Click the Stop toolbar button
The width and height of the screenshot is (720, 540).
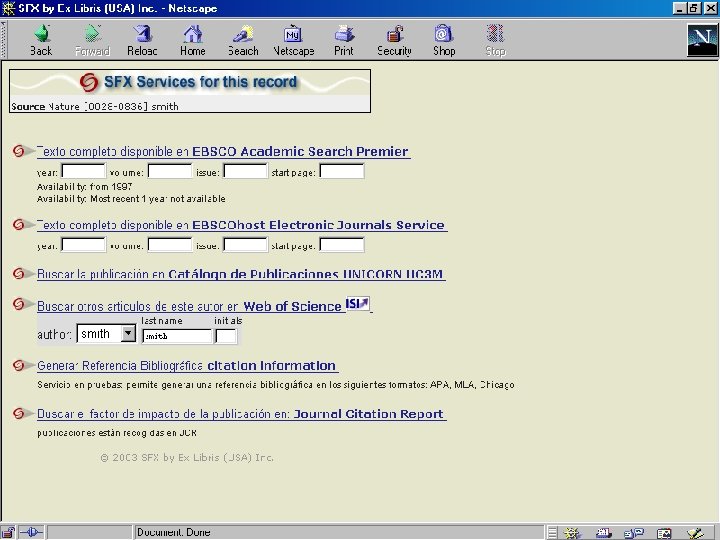[495, 40]
